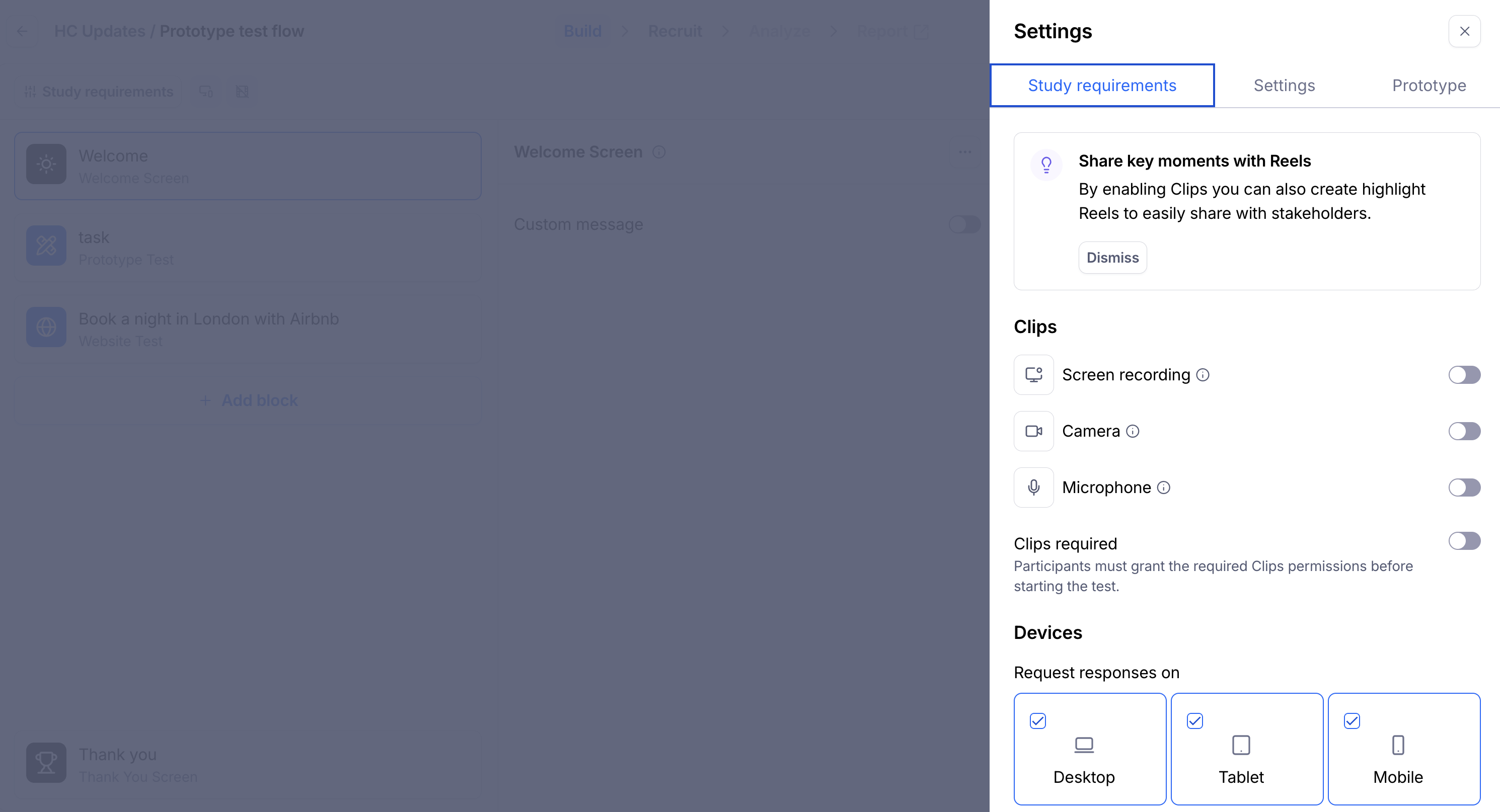Click the crossed-out image toolbar icon
The height and width of the screenshot is (812, 1500).
(x=242, y=92)
